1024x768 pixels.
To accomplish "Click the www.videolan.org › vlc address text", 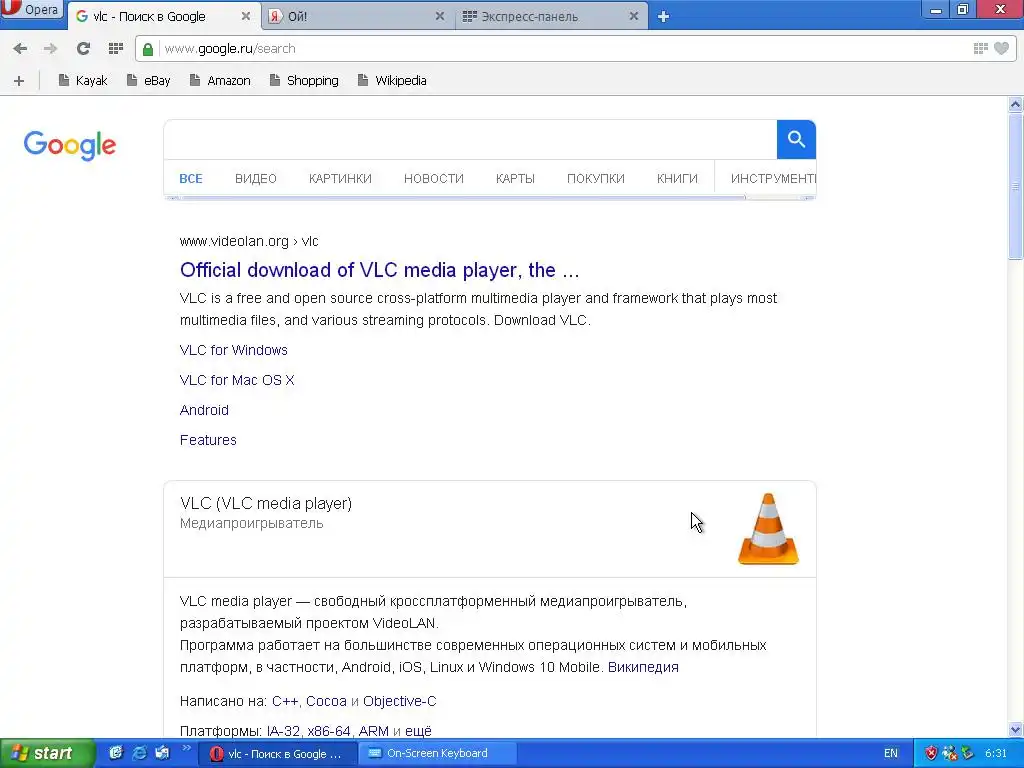I will (249, 241).
